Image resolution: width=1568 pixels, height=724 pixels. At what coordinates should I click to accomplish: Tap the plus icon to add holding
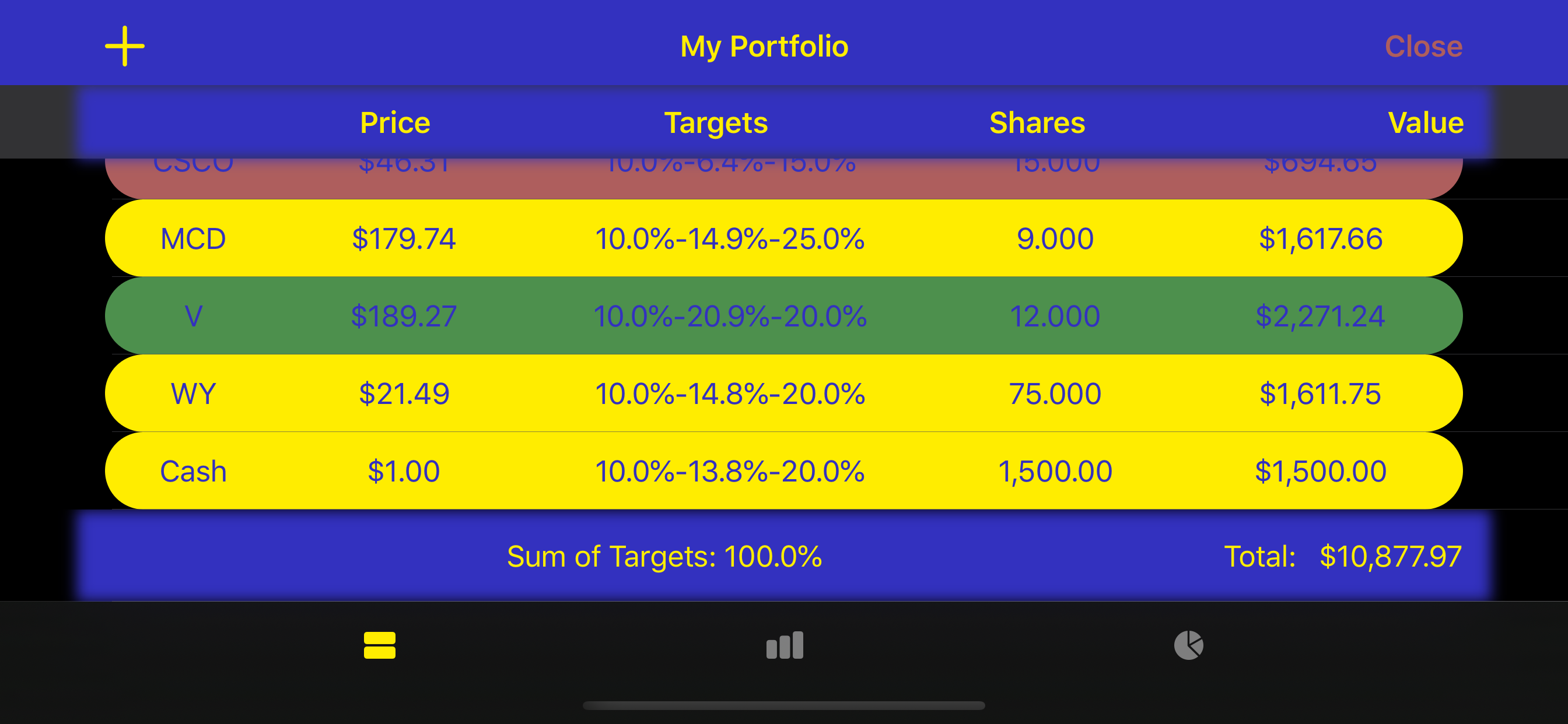(x=125, y=46)
